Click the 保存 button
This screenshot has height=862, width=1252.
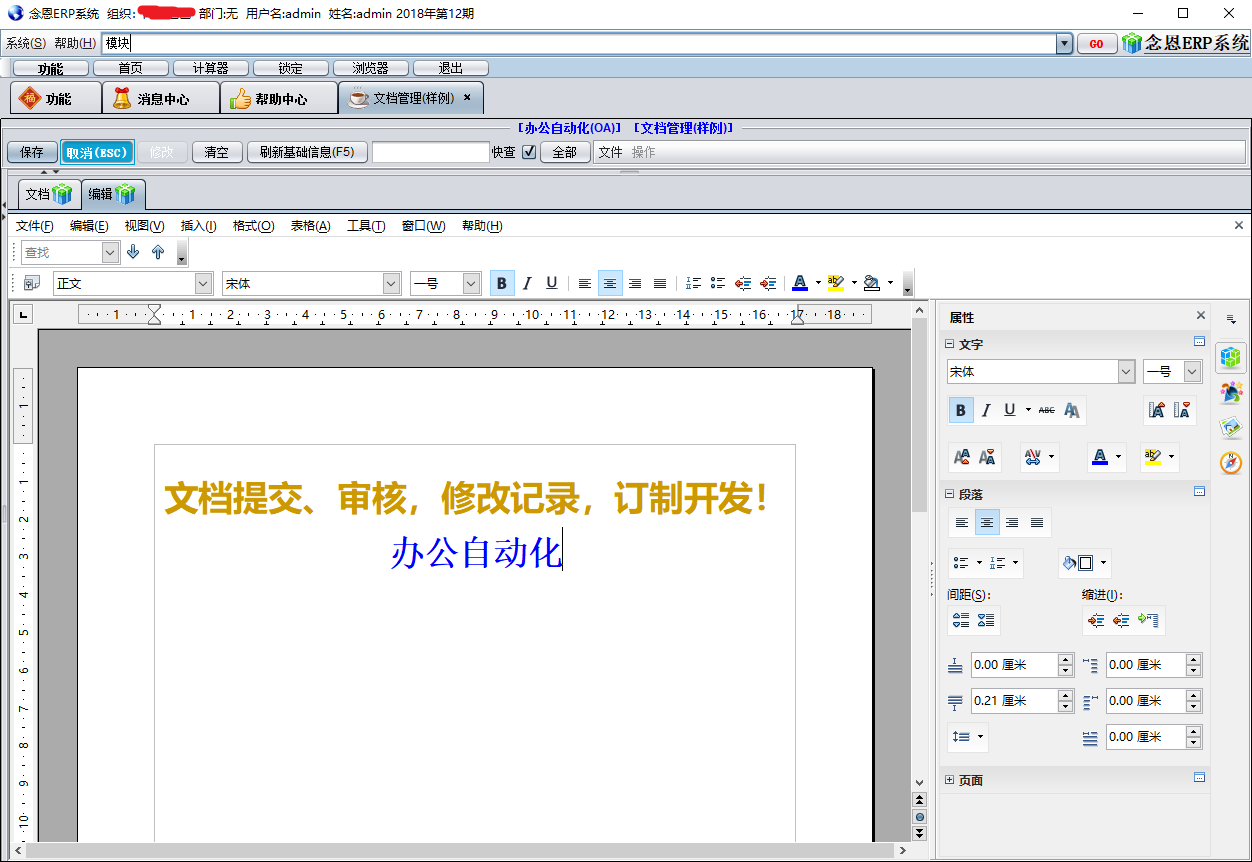32,152
